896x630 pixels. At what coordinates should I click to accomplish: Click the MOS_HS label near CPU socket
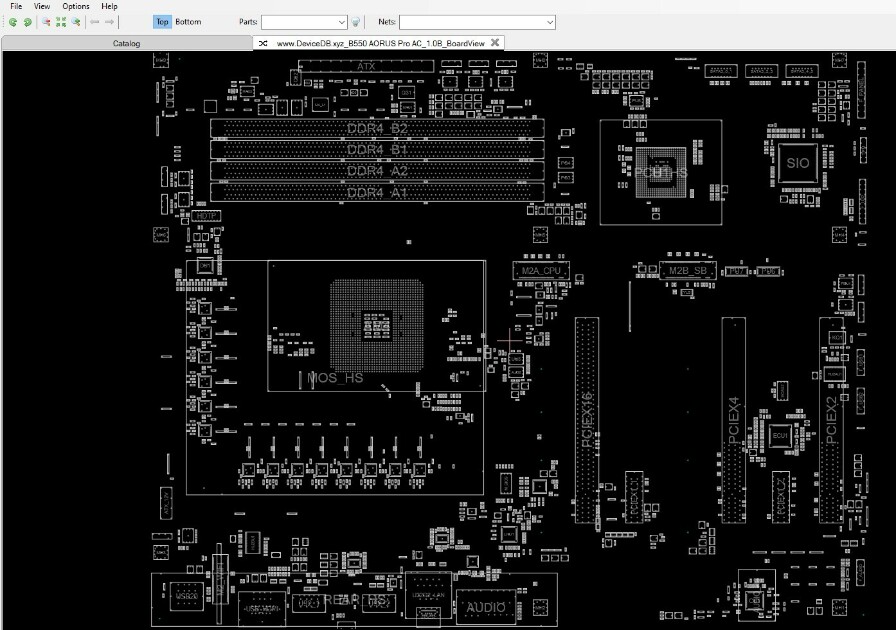[335, 377]
